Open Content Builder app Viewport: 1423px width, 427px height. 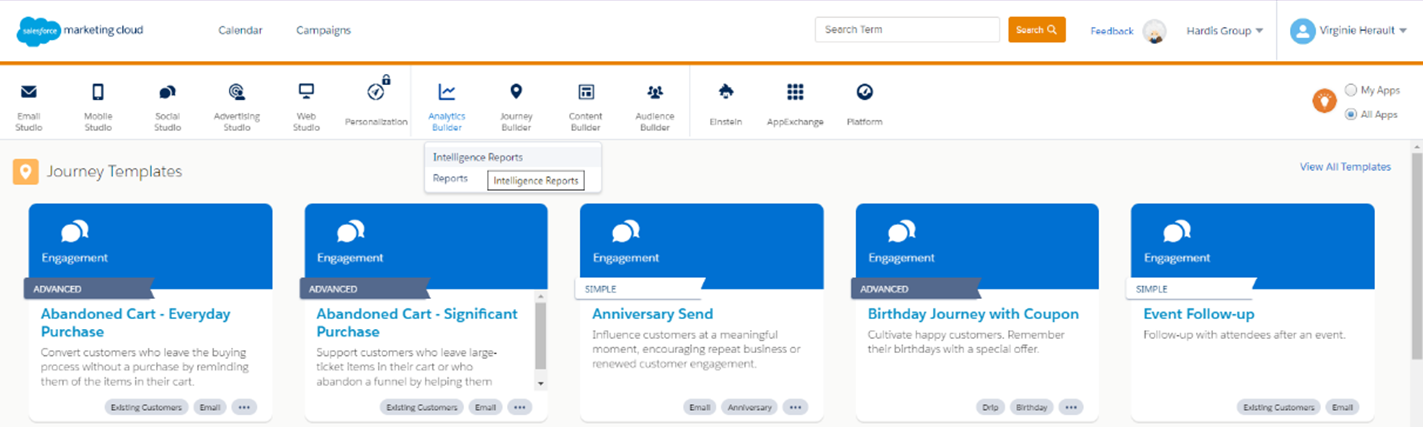click(x=586, y=105)
